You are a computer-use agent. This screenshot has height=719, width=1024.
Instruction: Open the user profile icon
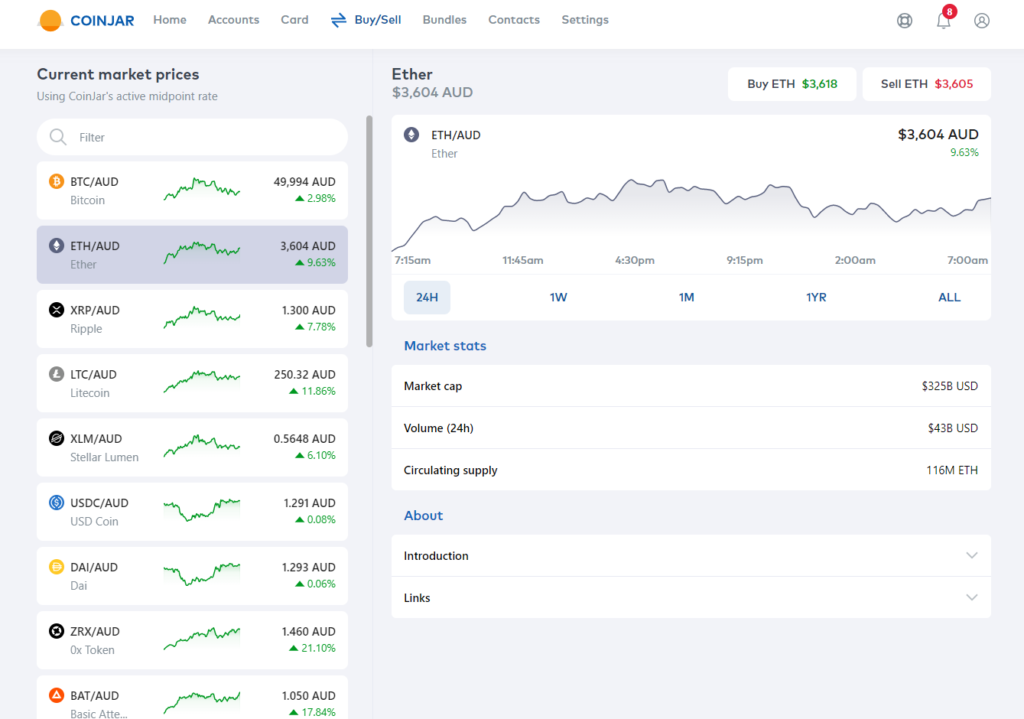point(982,21)
